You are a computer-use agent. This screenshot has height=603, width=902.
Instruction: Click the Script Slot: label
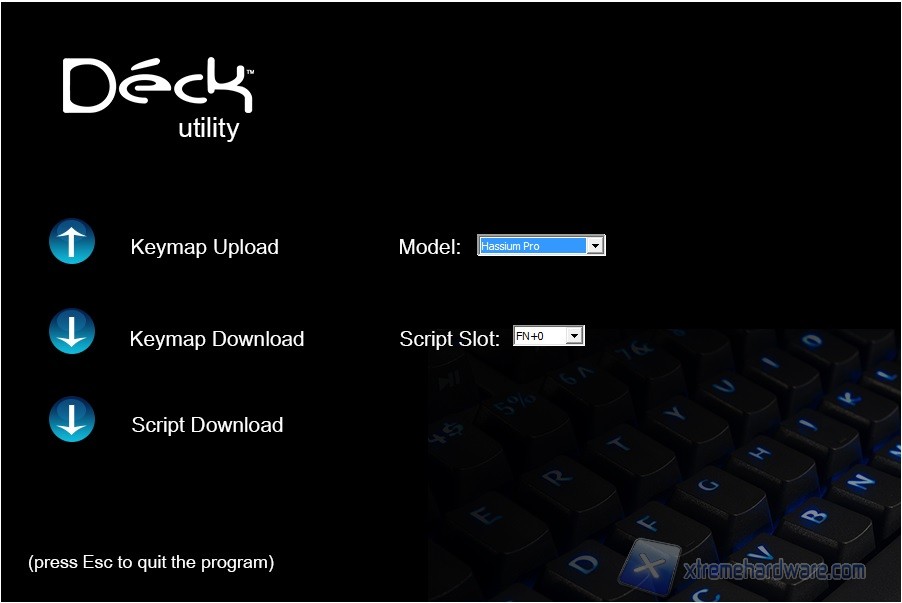point(449,339)
